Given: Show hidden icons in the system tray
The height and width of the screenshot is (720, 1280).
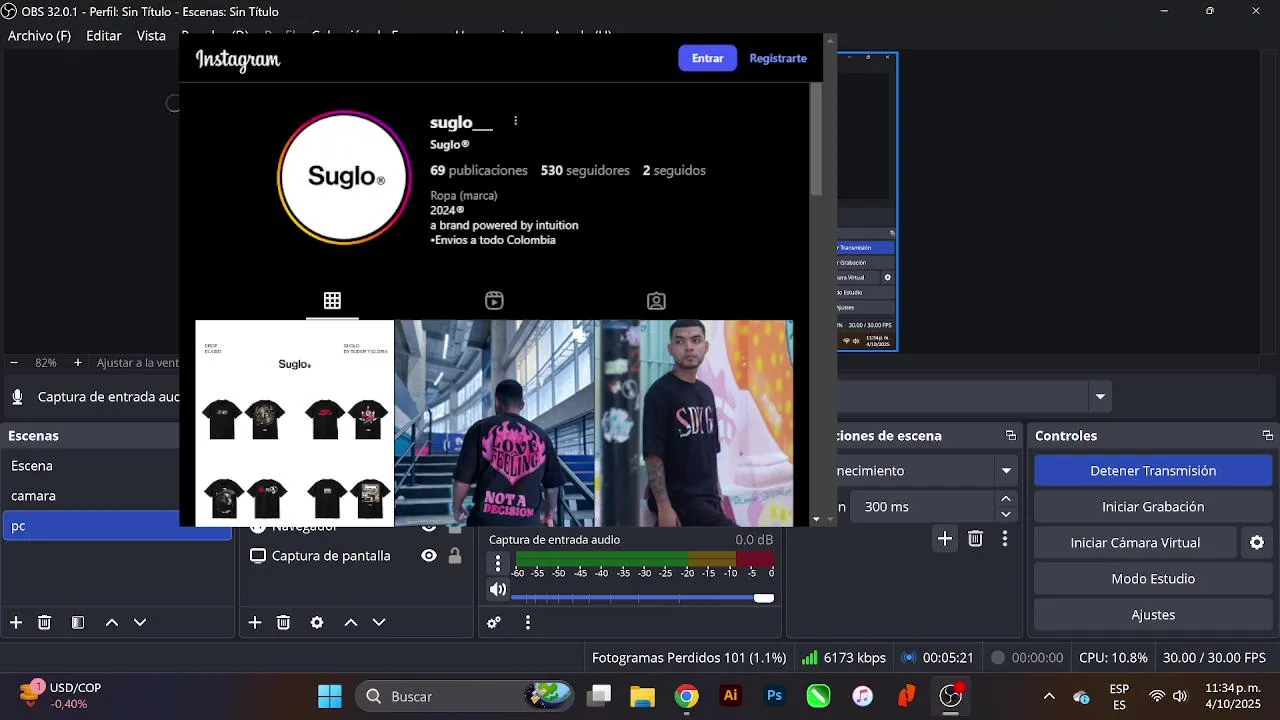Looking at the screenshot, I should tap(1049, 696).
